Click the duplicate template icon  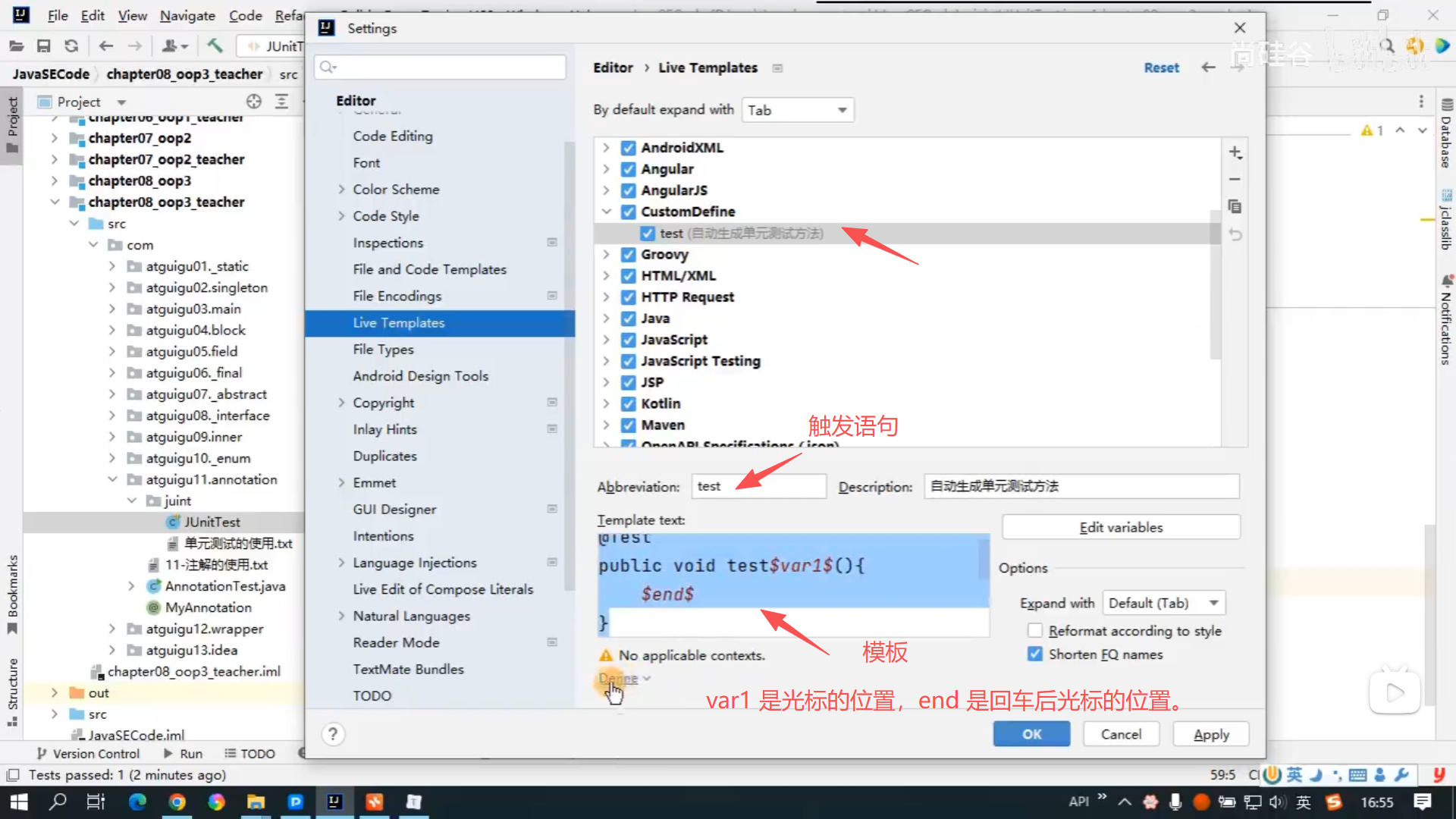(x=1235, y=207)
